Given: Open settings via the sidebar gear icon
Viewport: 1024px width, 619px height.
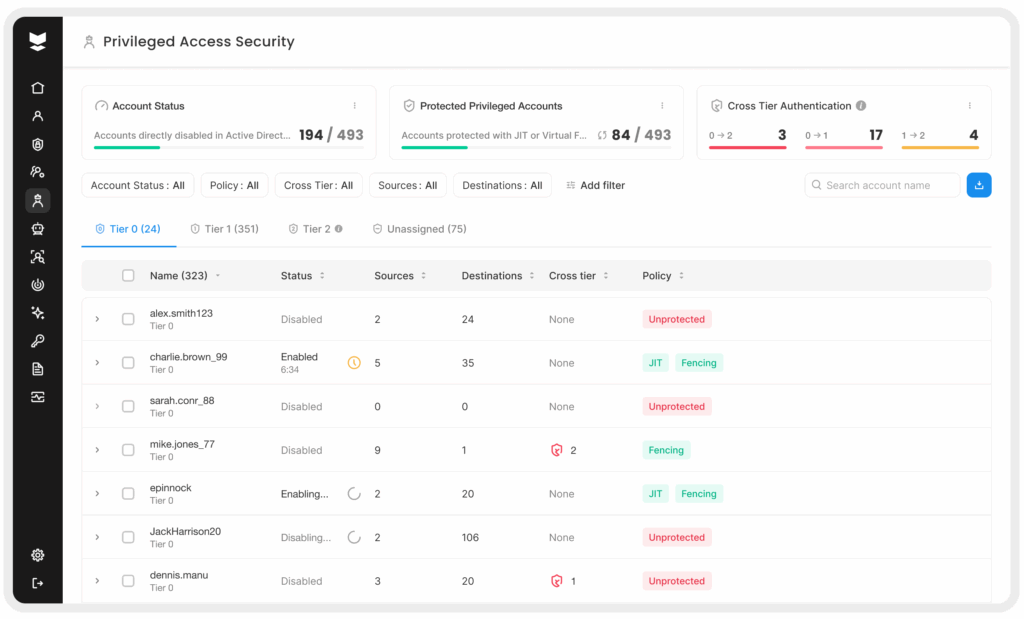Looking at the screenshot, I should pos(38,555).
